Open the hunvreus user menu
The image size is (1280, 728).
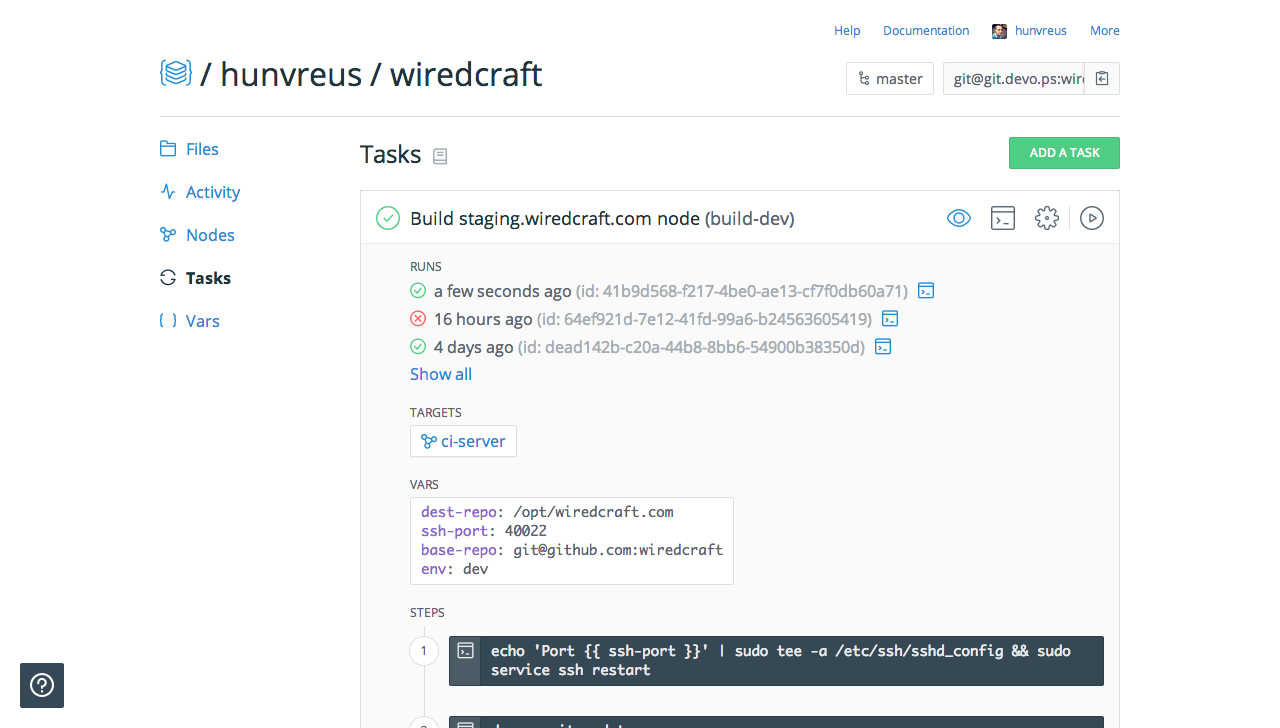click(1041, 31)
